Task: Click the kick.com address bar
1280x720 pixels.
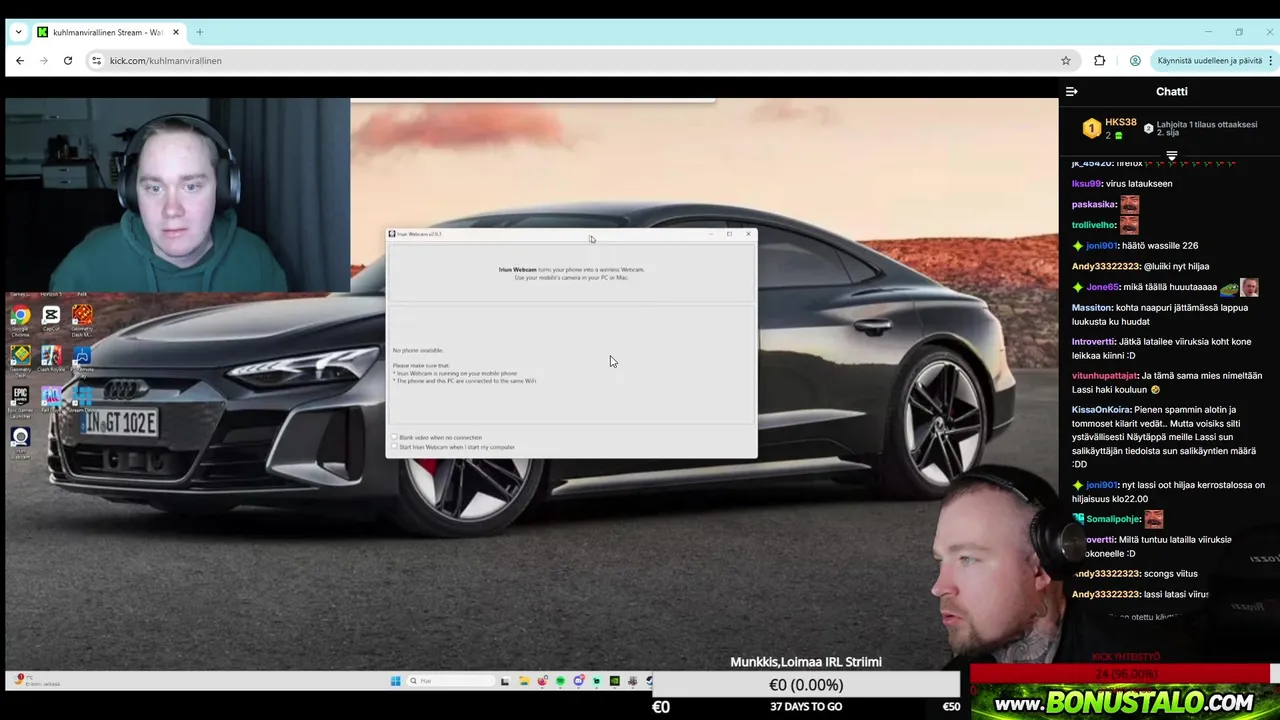Action: click(580, 60)
